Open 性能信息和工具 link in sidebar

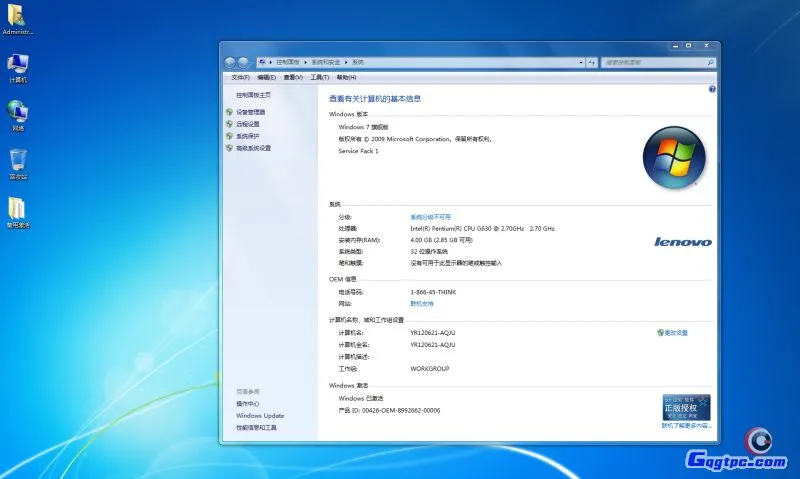coord(256,427)
